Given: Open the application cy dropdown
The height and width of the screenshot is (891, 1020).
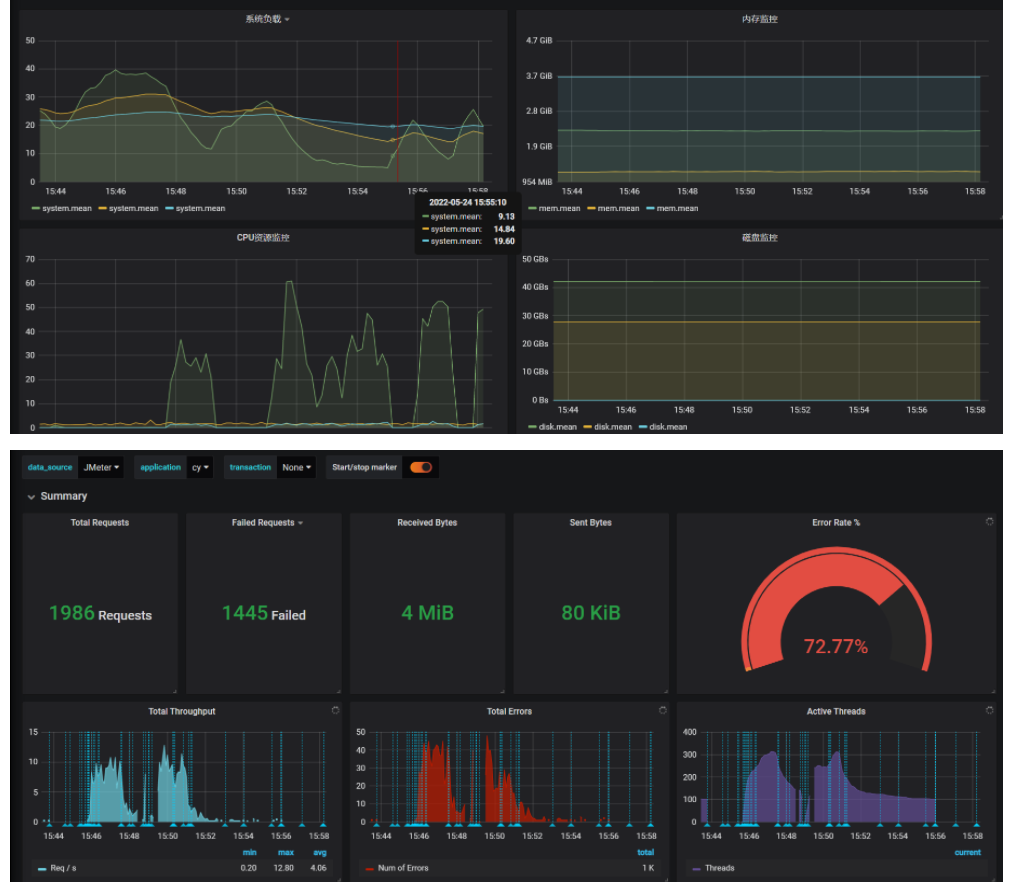Looking at the screenshot, I should (x=200, y=467).
